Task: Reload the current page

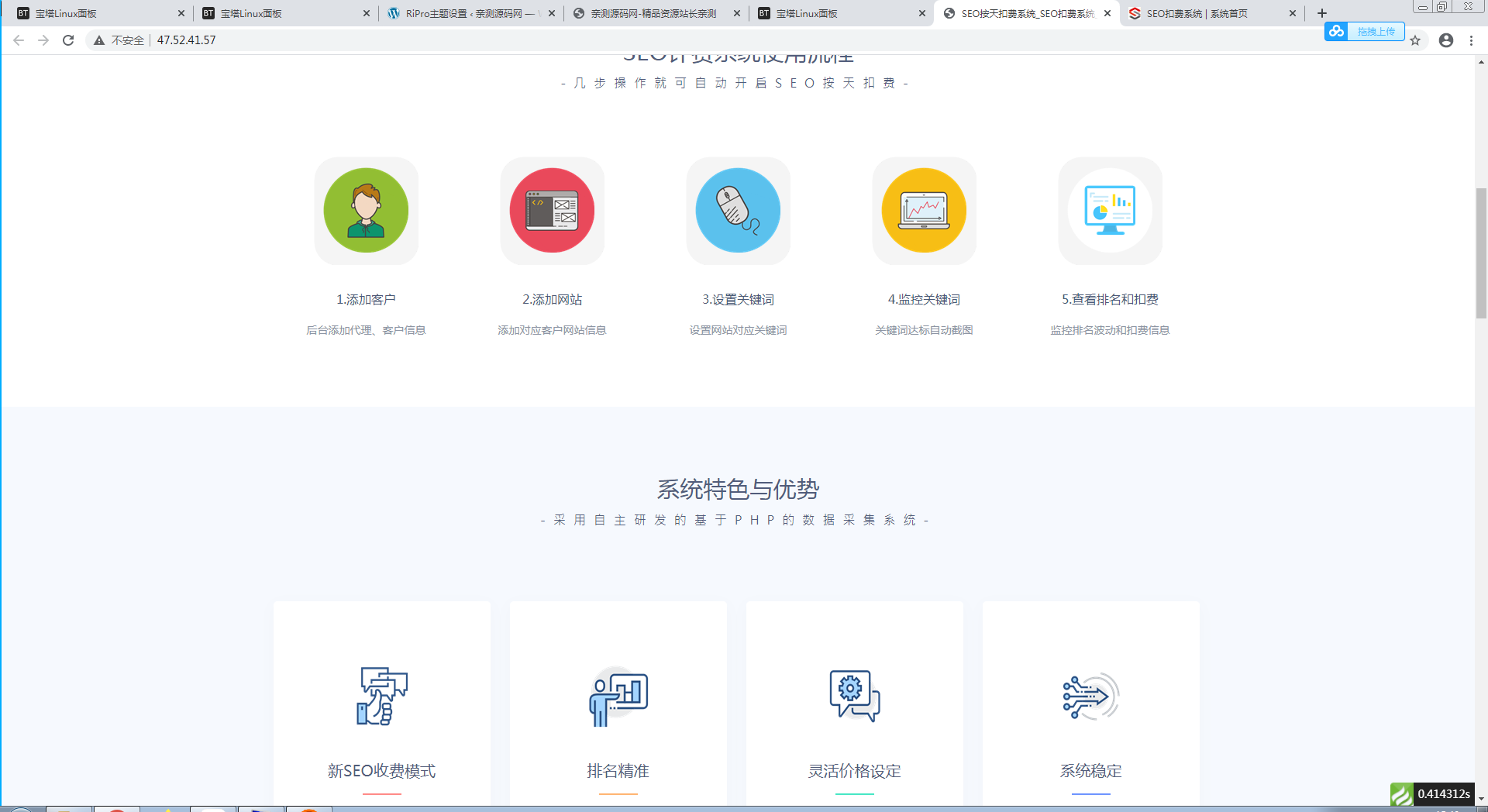Action: [x=68, y=40]
